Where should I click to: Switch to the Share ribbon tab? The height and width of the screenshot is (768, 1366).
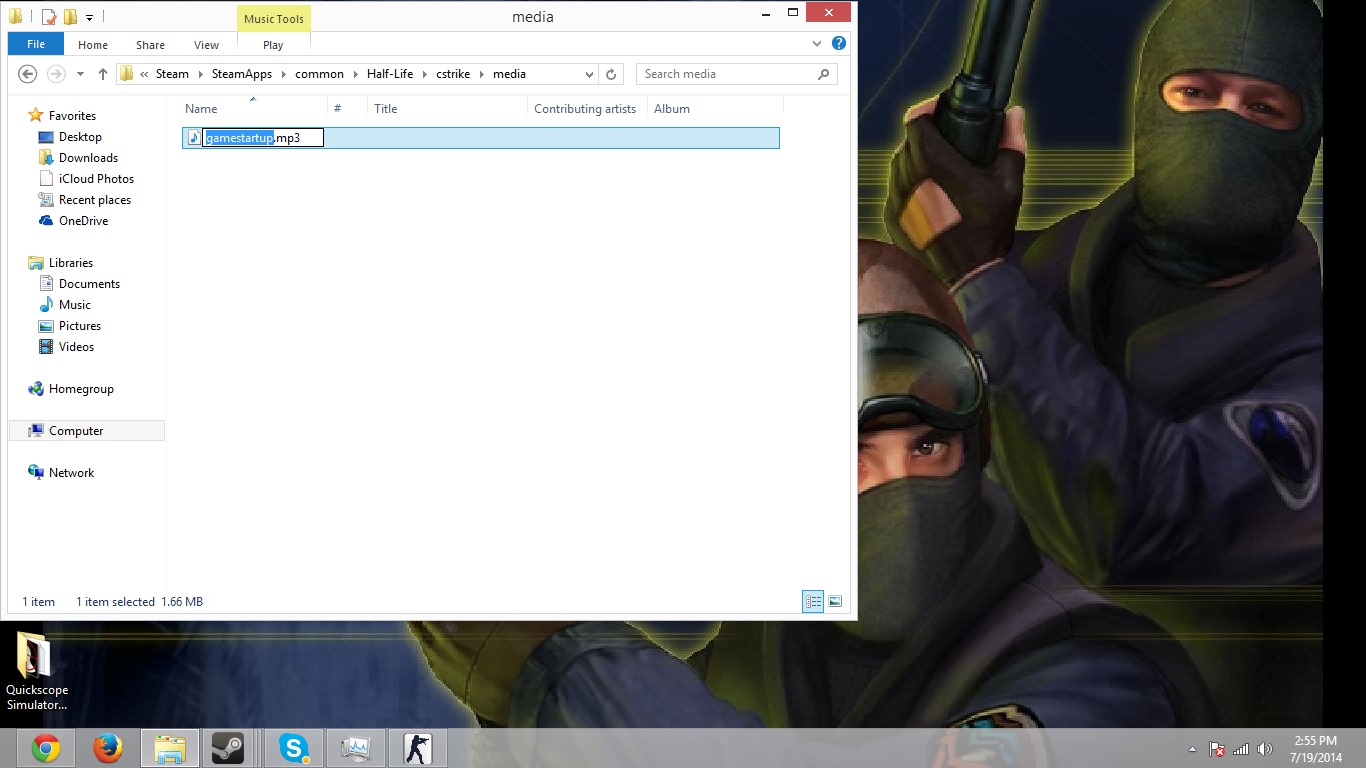click(151, 45)
